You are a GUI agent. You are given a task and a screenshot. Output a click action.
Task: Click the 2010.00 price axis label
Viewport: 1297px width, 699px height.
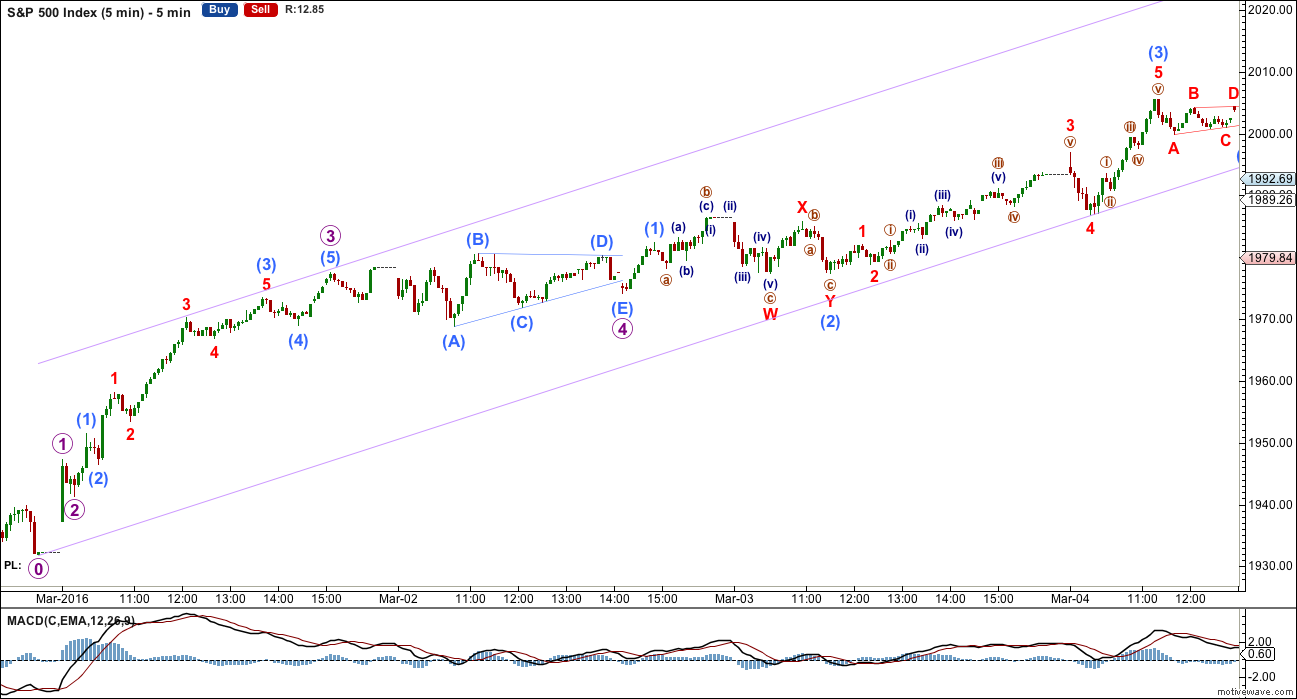[x=1271, y=72]
